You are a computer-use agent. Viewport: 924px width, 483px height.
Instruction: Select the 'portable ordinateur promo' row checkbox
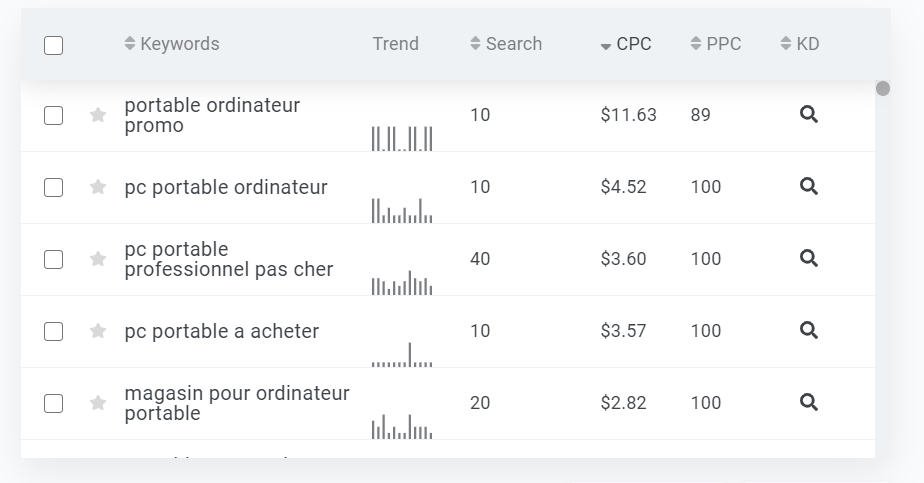(54, 116)
